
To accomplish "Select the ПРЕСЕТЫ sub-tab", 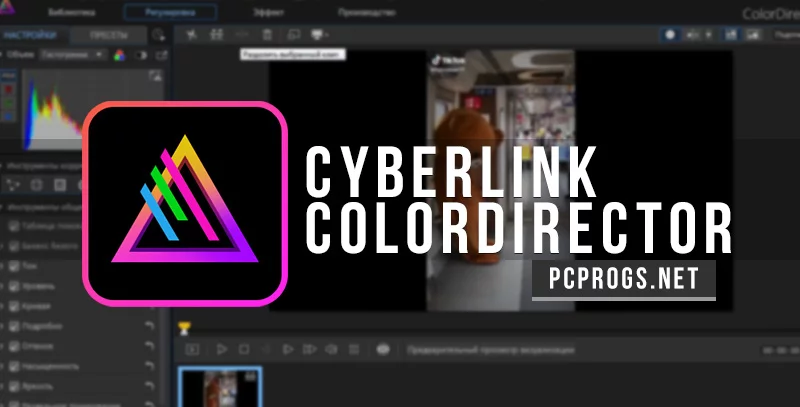I will pos(108,35).
